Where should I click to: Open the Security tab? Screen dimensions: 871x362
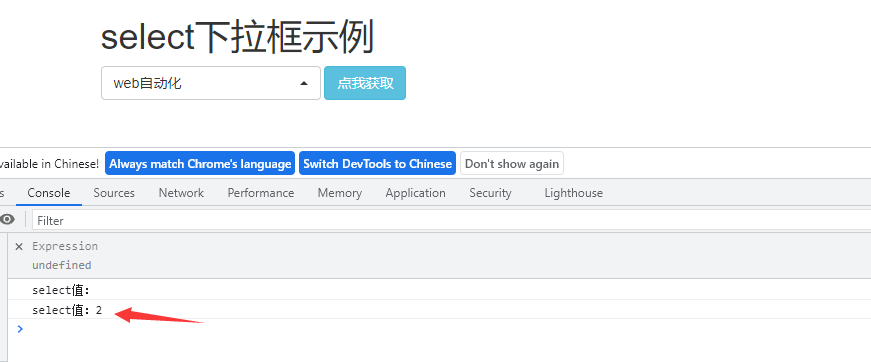[490, 193]
